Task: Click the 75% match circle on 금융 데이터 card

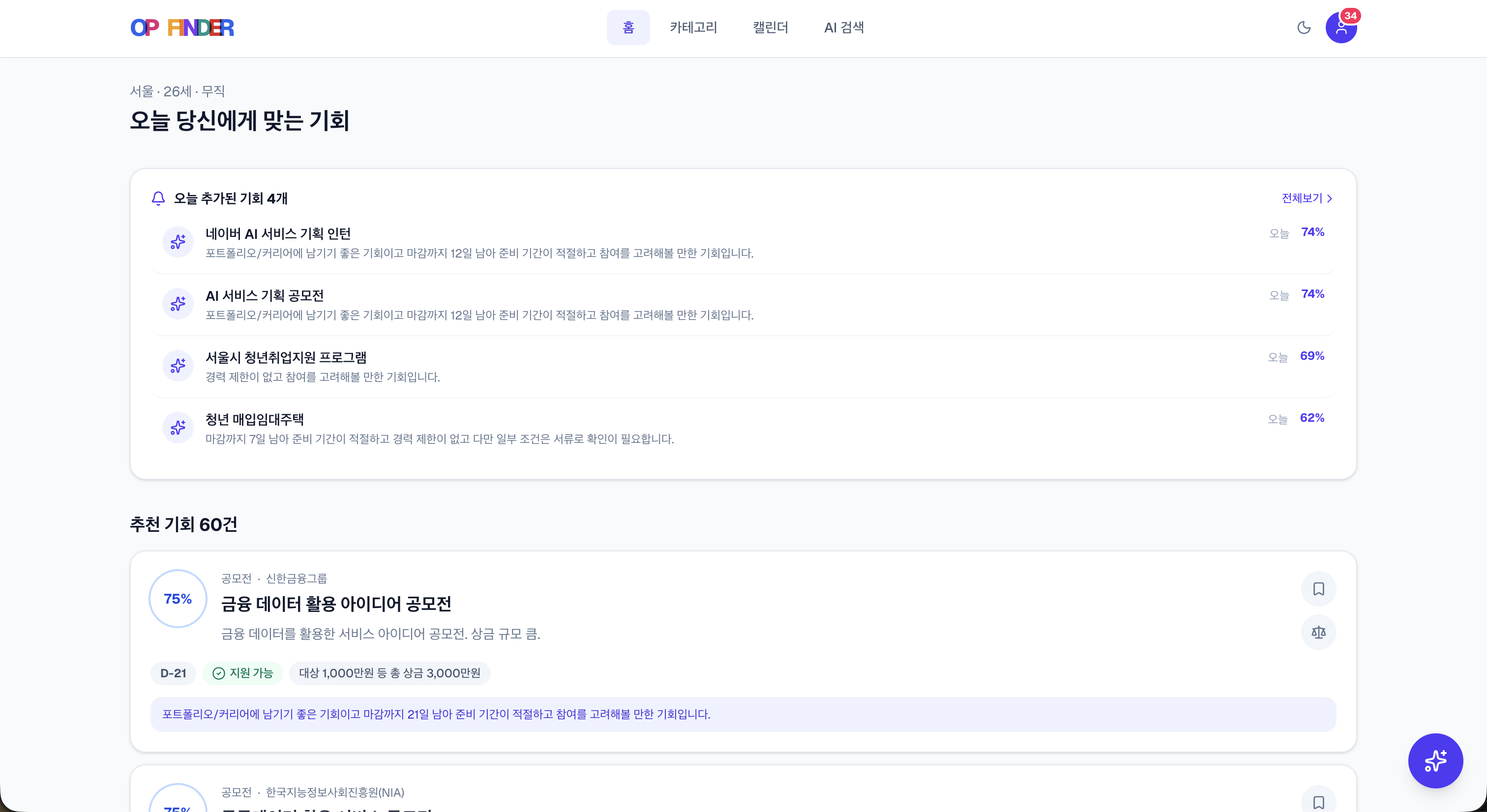Action: pyautogui.click(x=178, y=599)
